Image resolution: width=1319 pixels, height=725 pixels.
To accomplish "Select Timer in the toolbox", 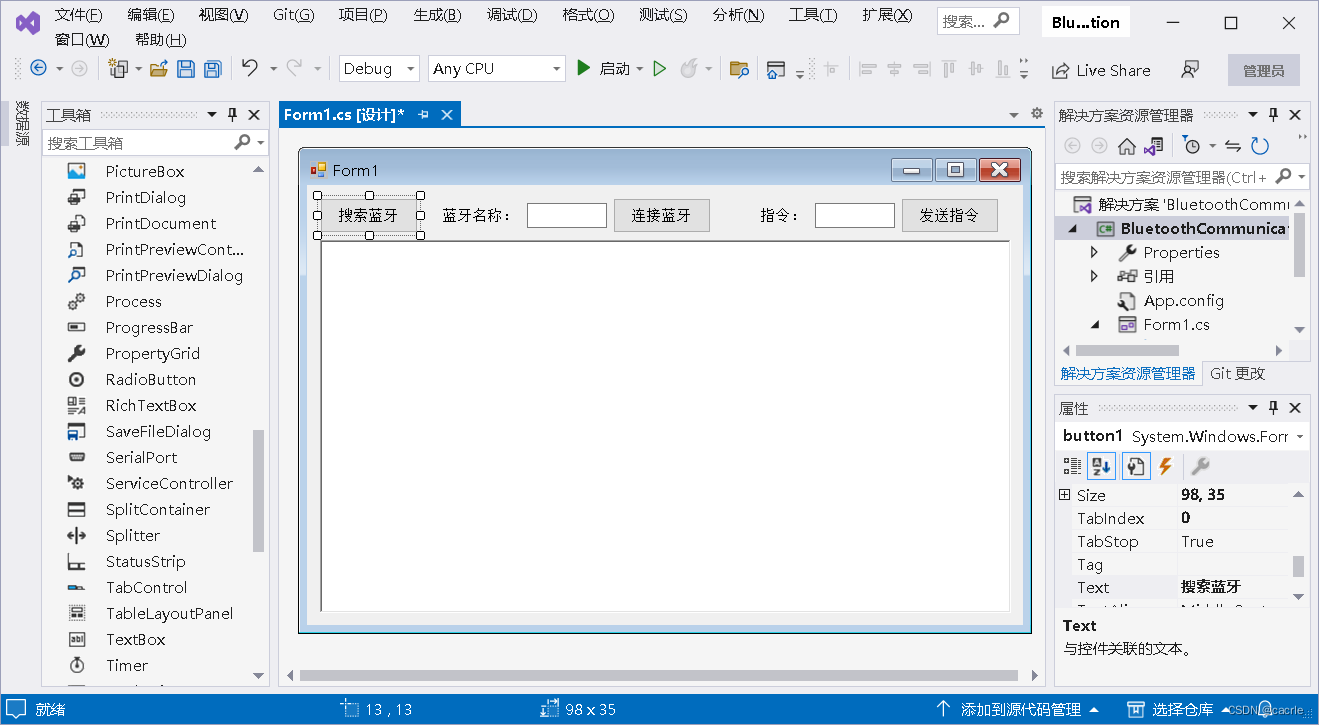I will tap(127, 665).
